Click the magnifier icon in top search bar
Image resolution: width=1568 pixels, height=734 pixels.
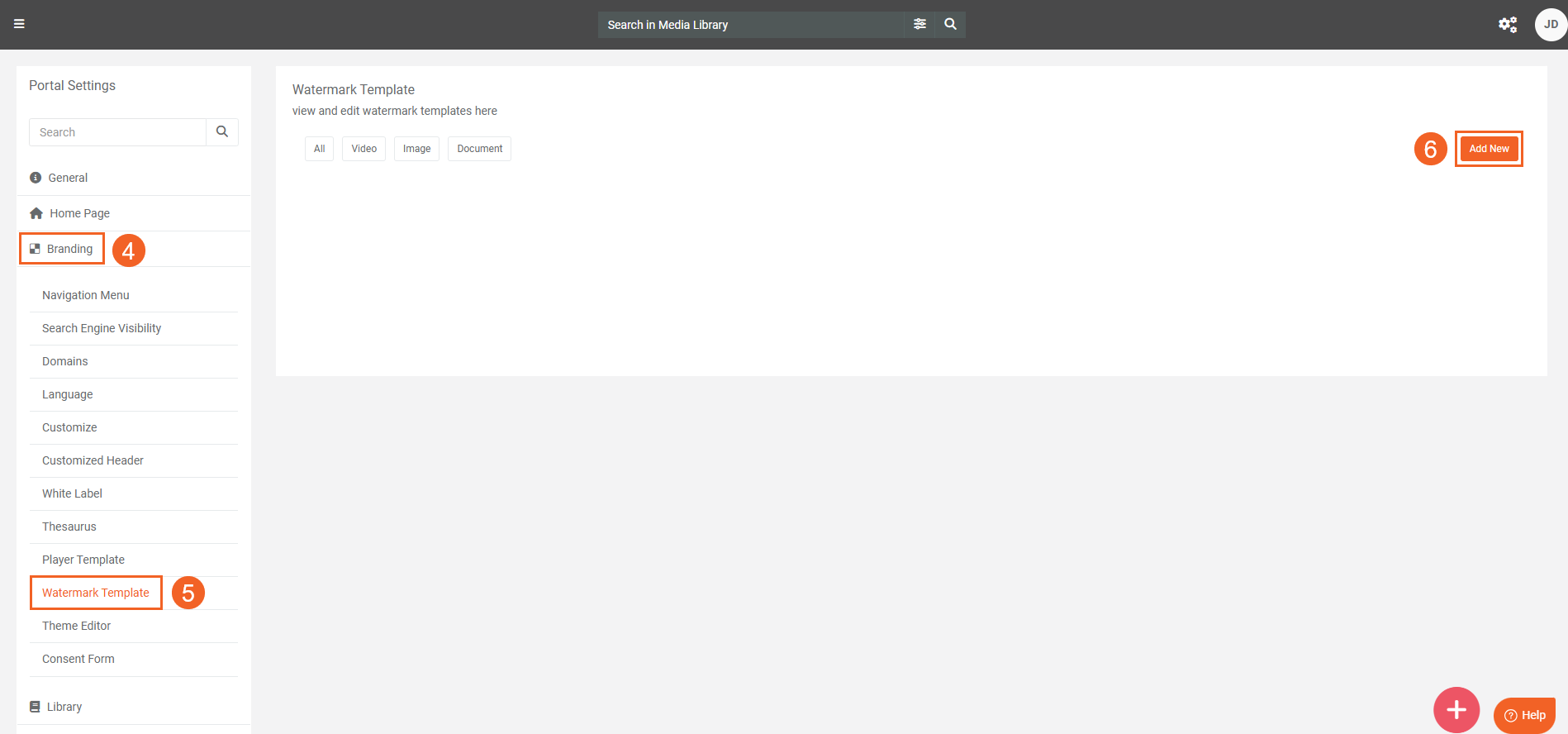coord(951,24)
